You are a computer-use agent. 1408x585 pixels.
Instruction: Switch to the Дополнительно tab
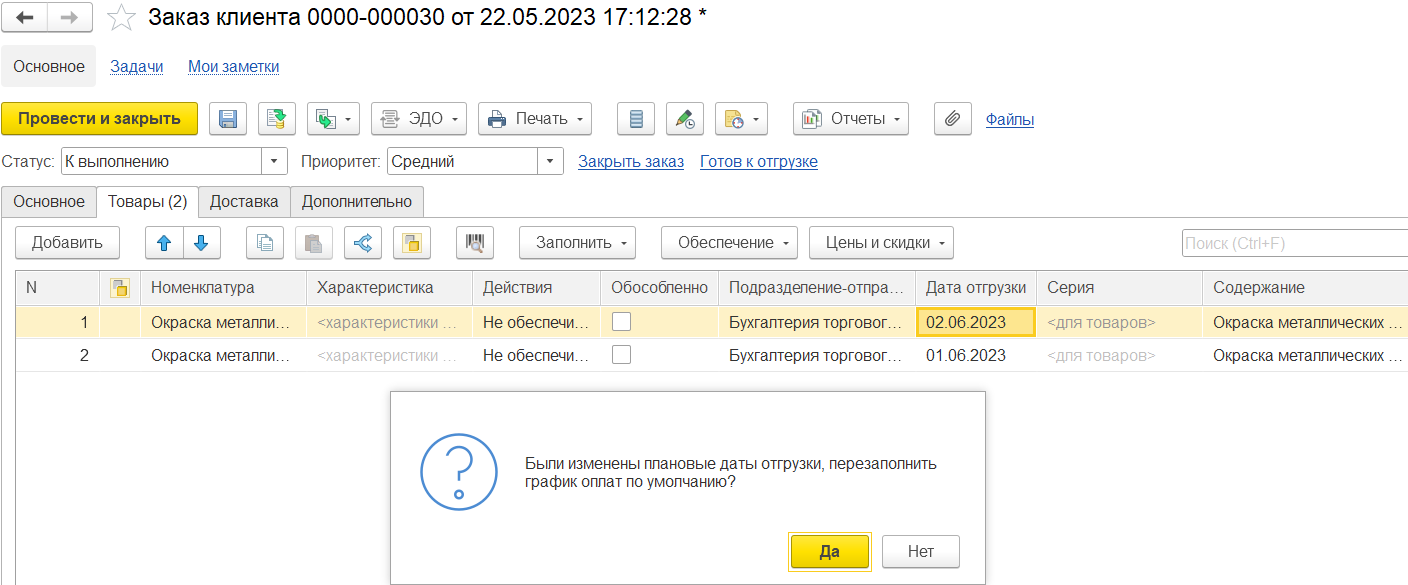357,201
